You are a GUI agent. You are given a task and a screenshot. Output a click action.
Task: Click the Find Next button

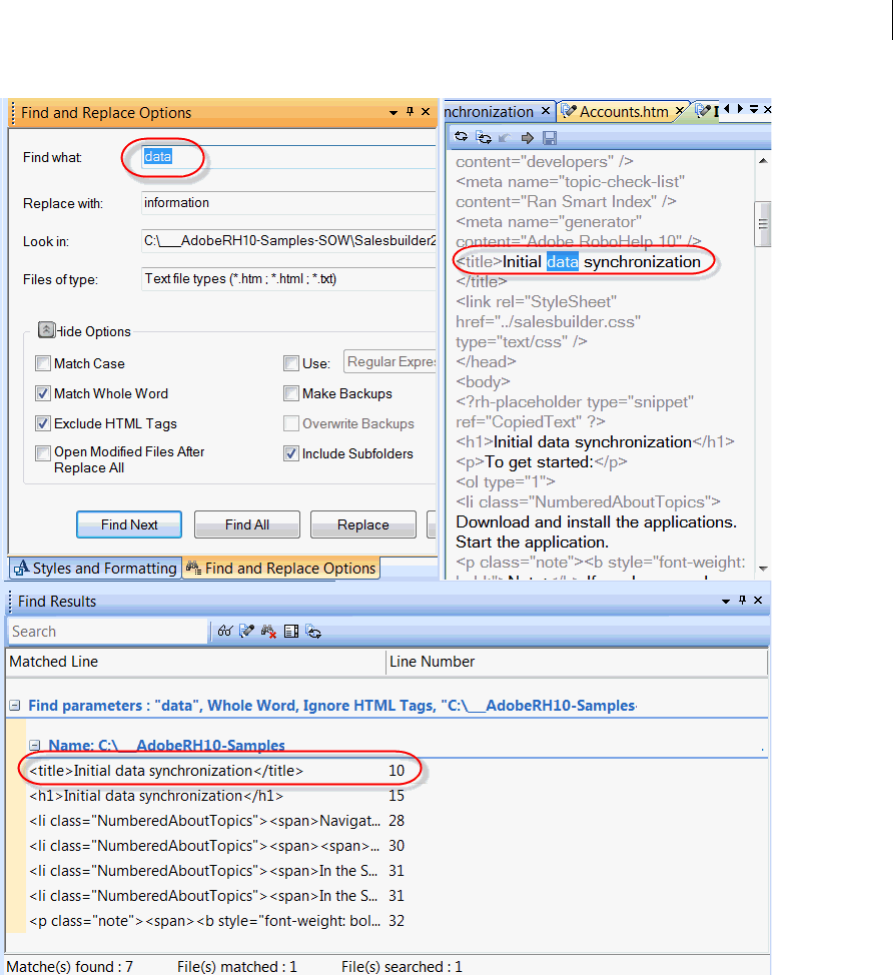[x=129, y=525]
